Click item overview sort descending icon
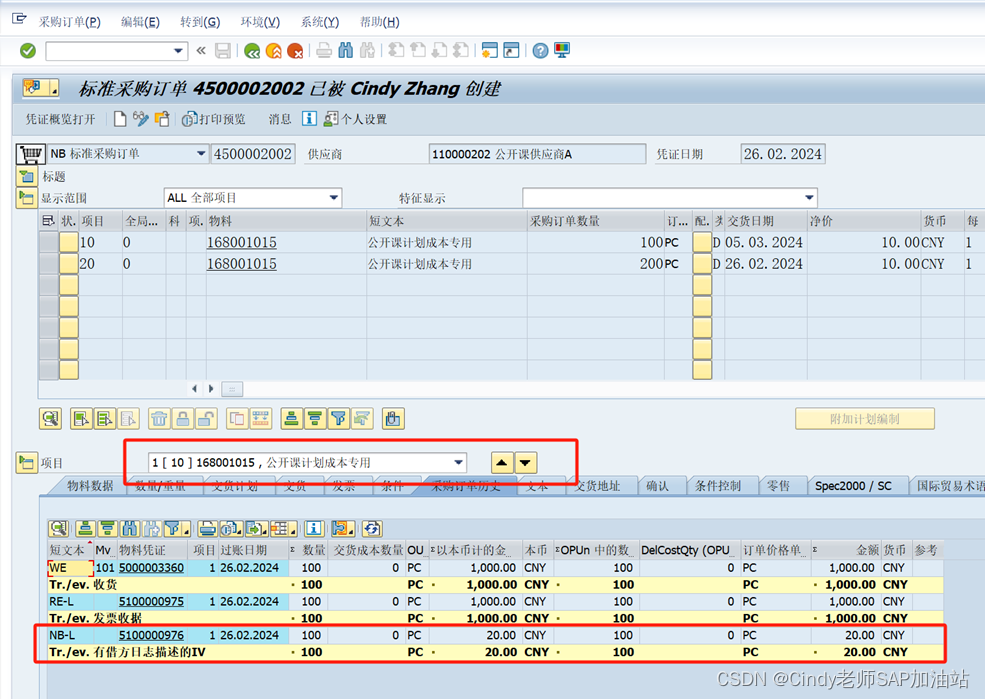 315,418
